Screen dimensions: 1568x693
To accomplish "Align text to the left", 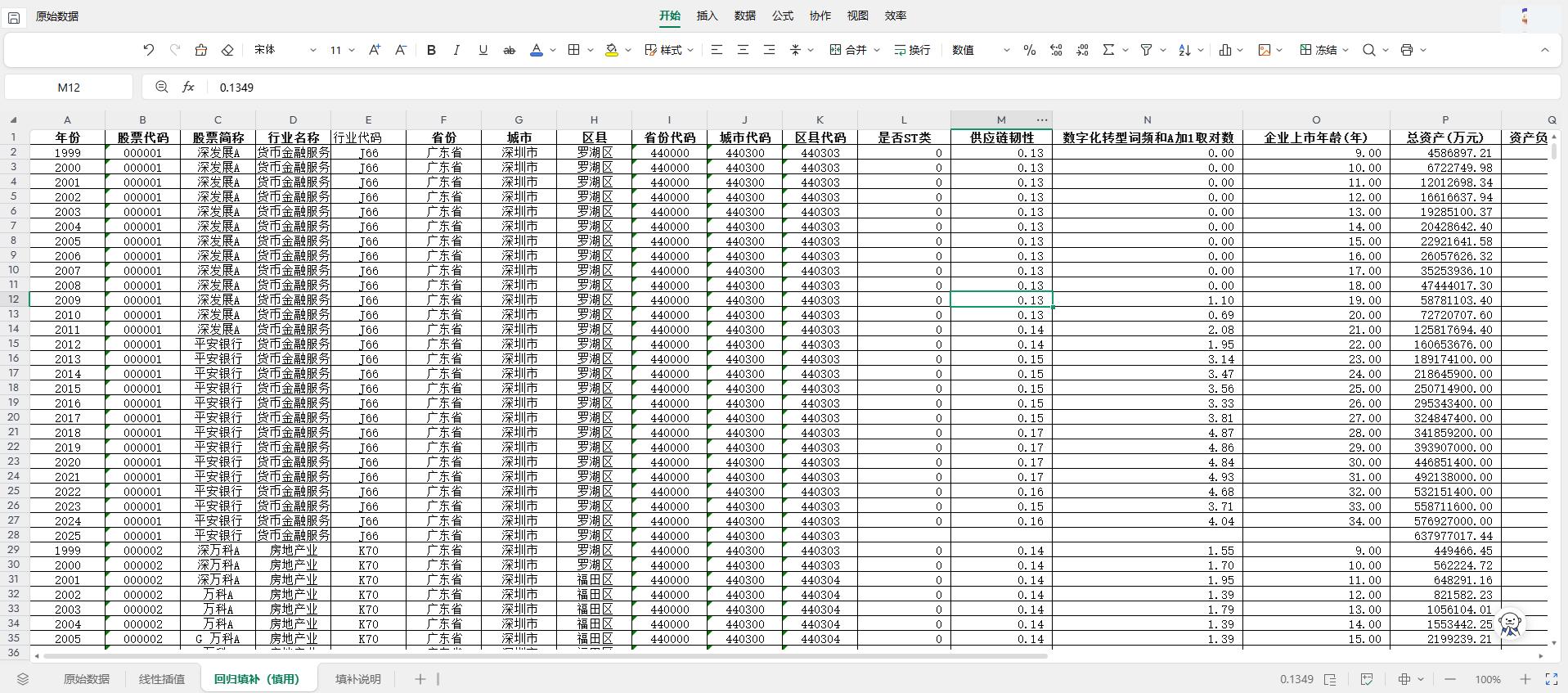I will tap(717, 50).
